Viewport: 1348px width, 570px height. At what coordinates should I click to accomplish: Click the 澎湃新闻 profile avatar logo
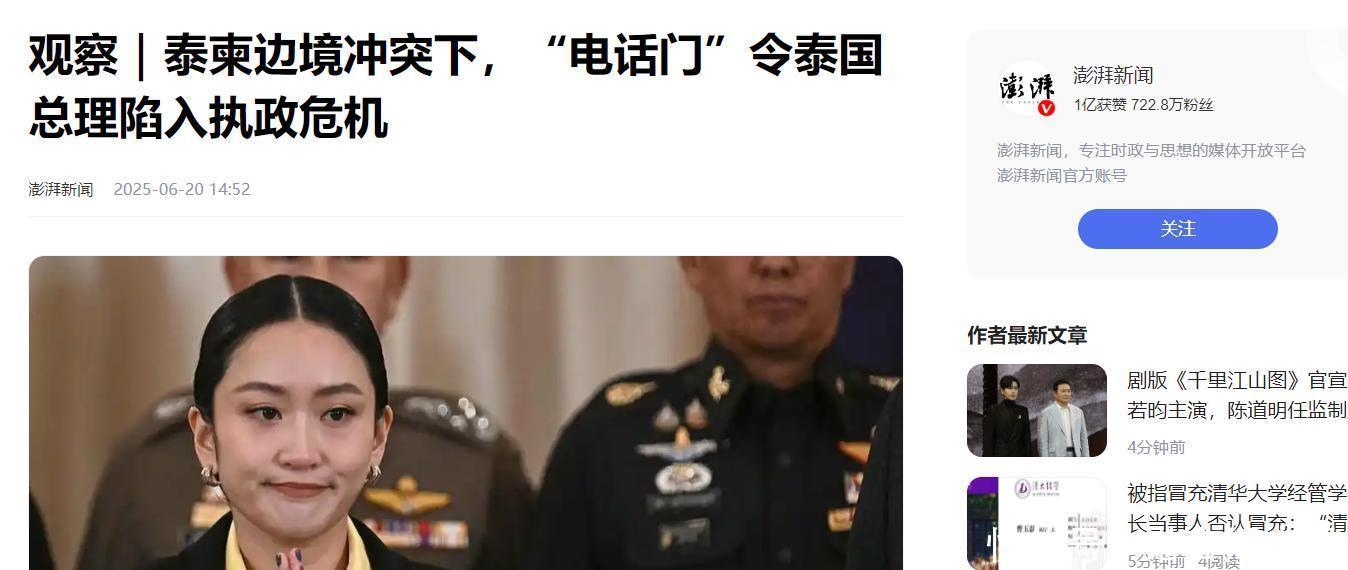(1027, 88)
